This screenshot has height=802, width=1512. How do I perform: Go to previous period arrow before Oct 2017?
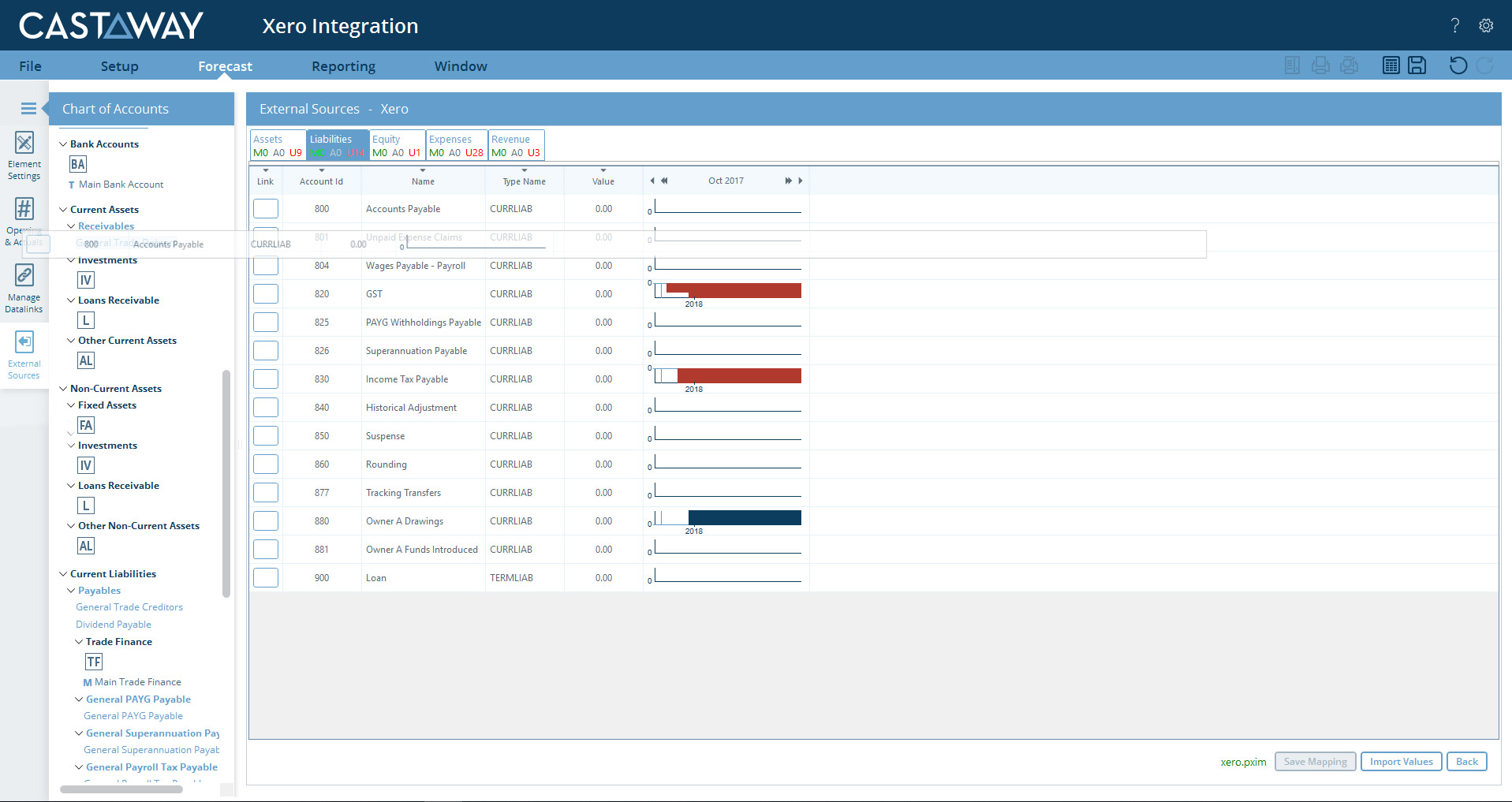[652, 181]
